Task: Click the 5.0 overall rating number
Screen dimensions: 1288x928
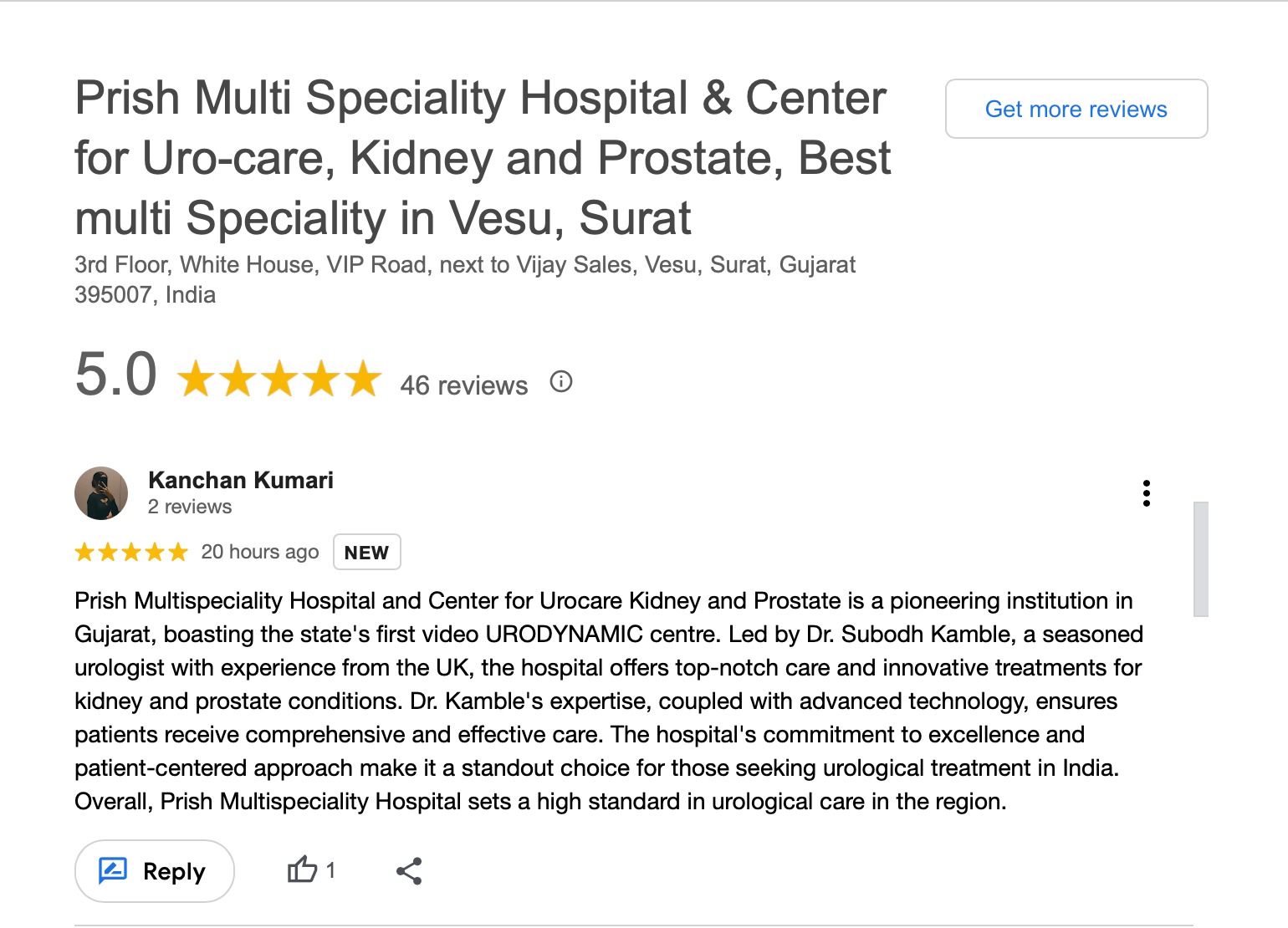Action: [x=116, y=374]
